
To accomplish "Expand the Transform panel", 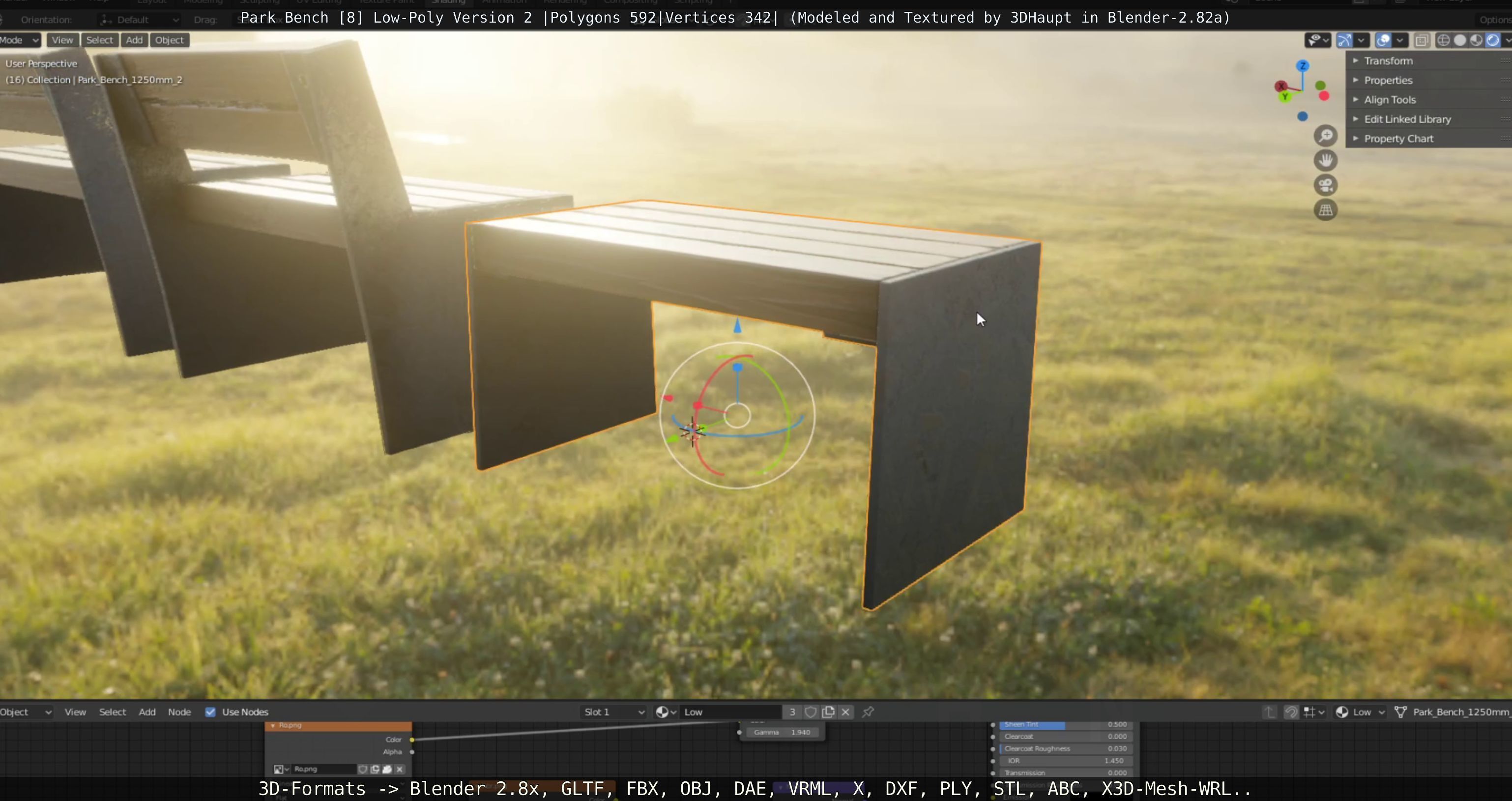I will point(1428,61).
